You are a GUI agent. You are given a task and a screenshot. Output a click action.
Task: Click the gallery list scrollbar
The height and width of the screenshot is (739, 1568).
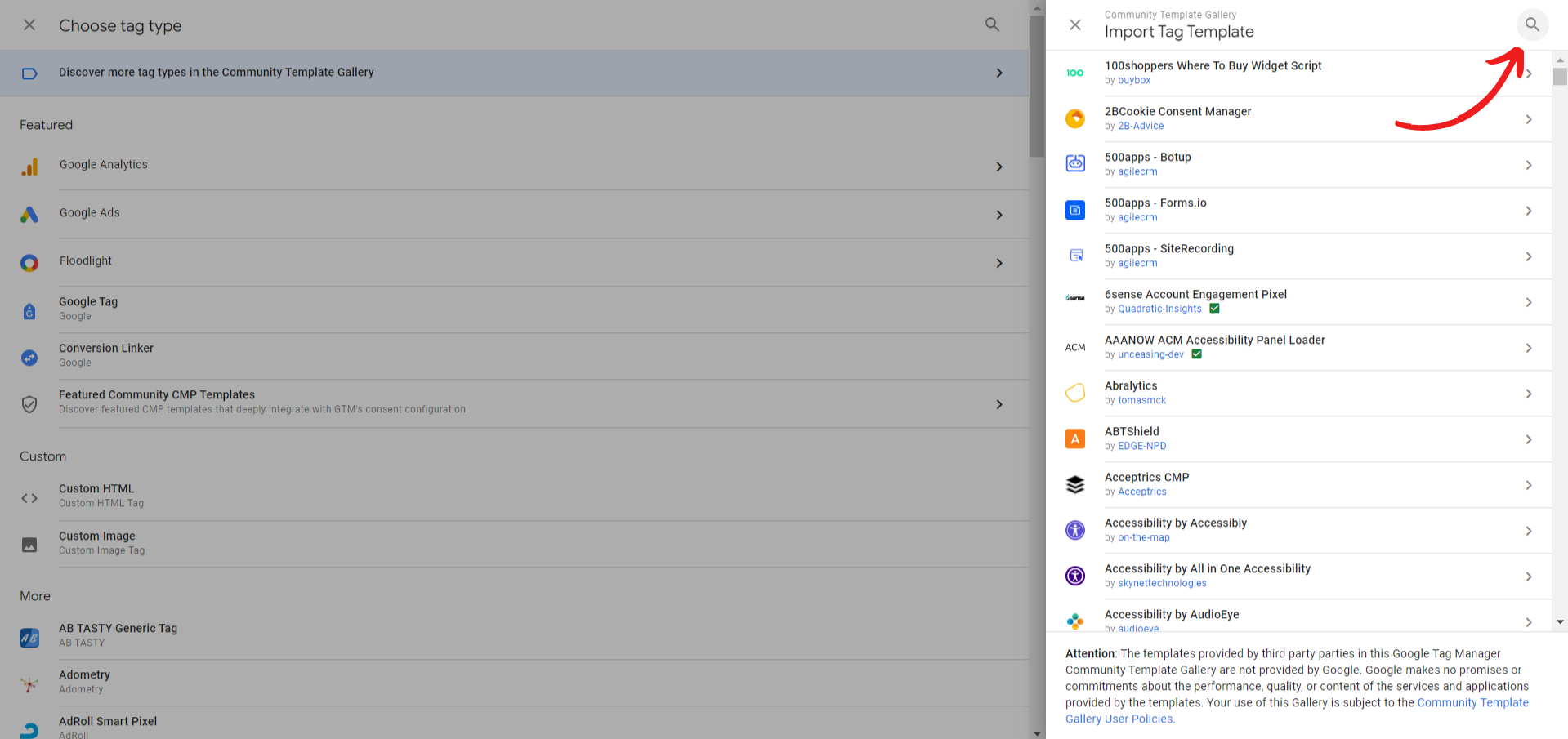1559,78
